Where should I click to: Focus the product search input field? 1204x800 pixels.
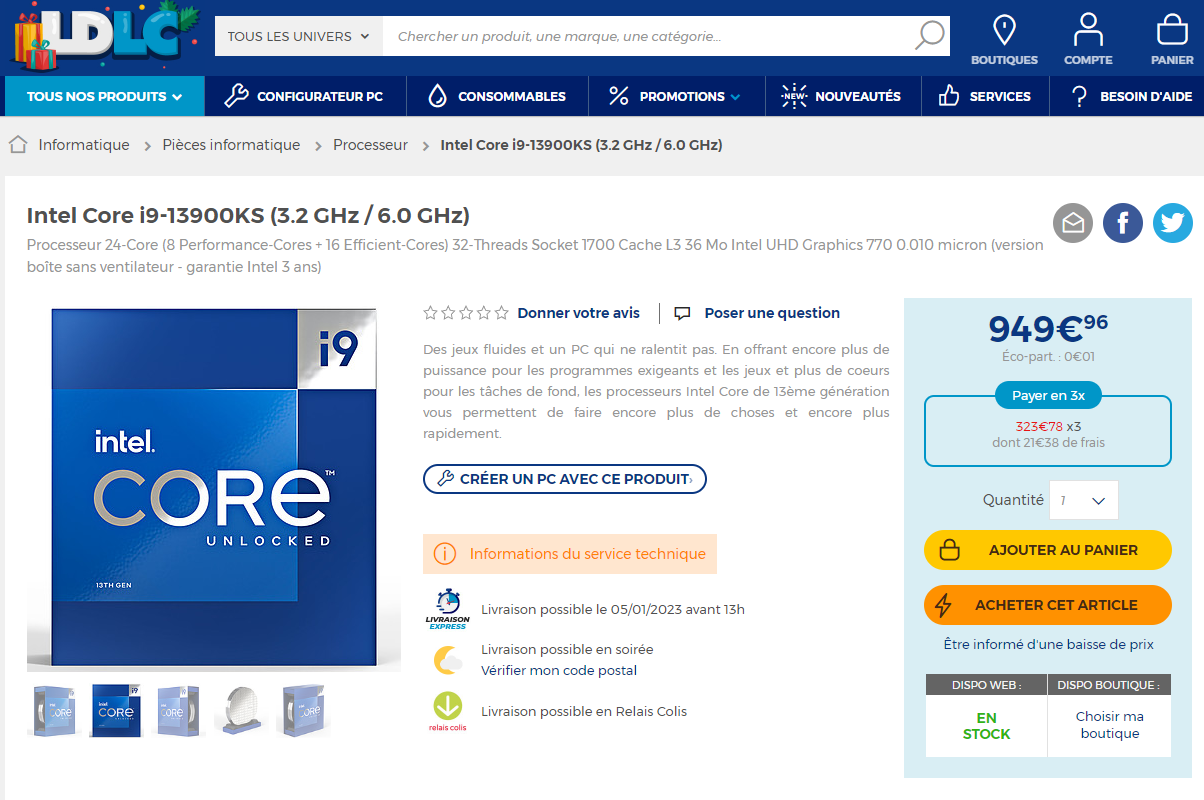(x=648, y=36)
